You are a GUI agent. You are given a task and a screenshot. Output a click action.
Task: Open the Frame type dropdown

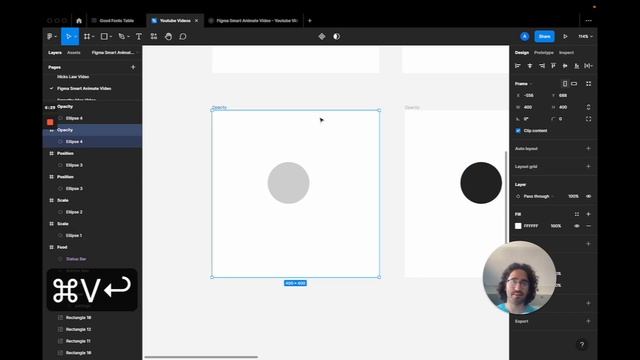click(523, 84)
